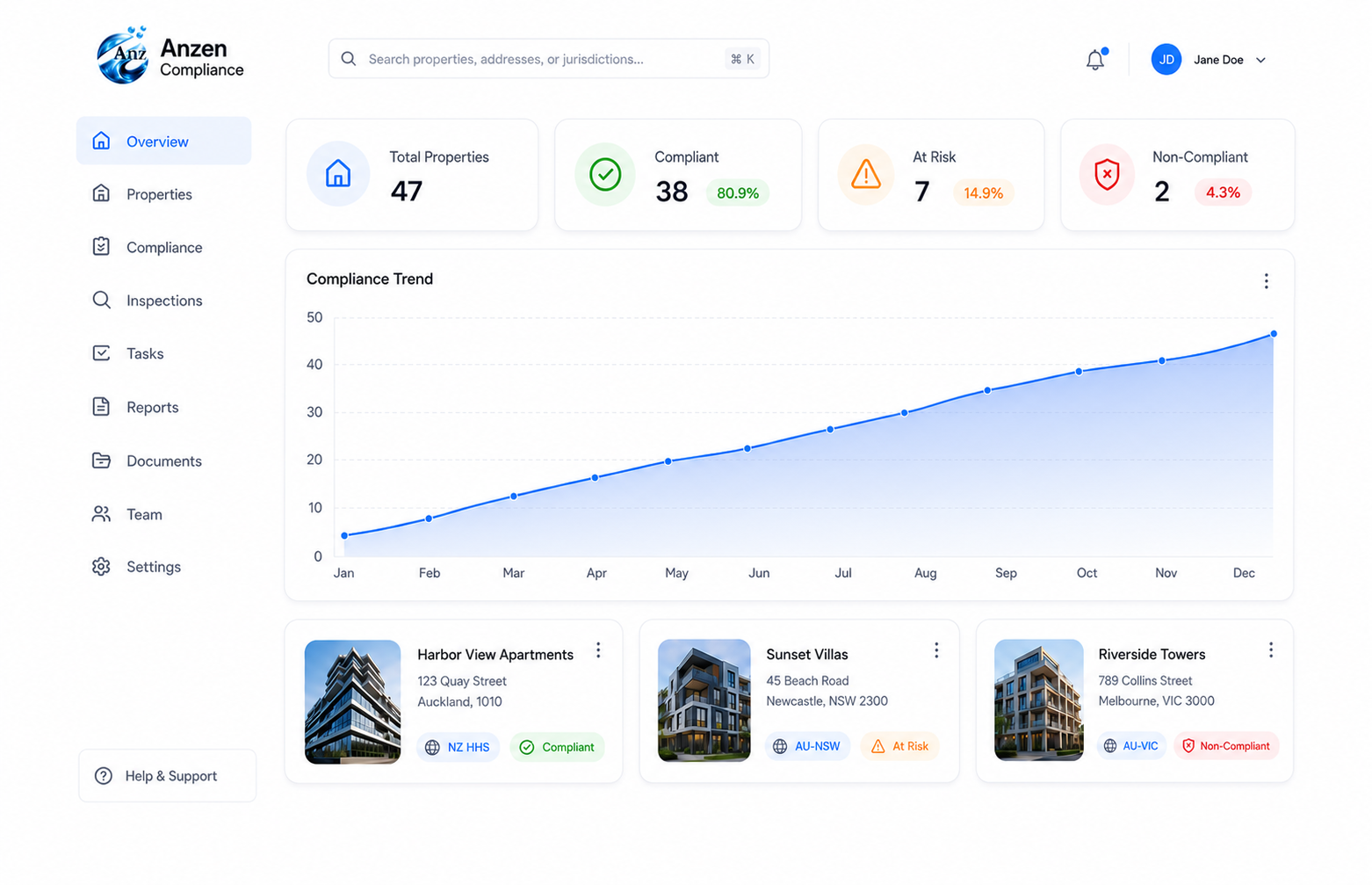This screenshot has height=885, width=1372.
Task: Click the December data point on trend chart
Action: (x=1274, y=334)
